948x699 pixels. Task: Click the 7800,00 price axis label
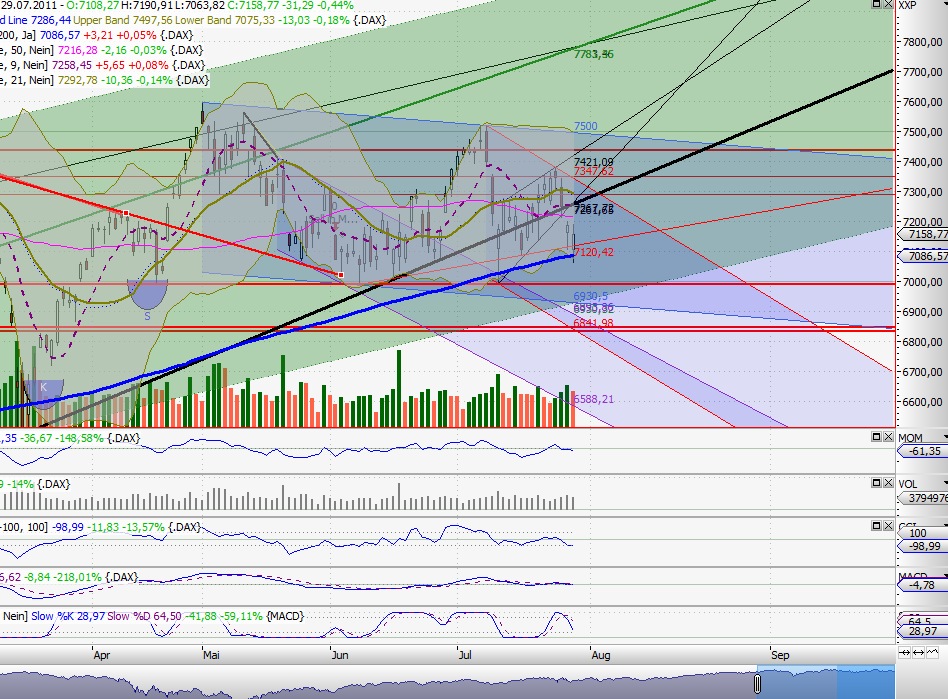pyautogui.click(x=922, y=42)
